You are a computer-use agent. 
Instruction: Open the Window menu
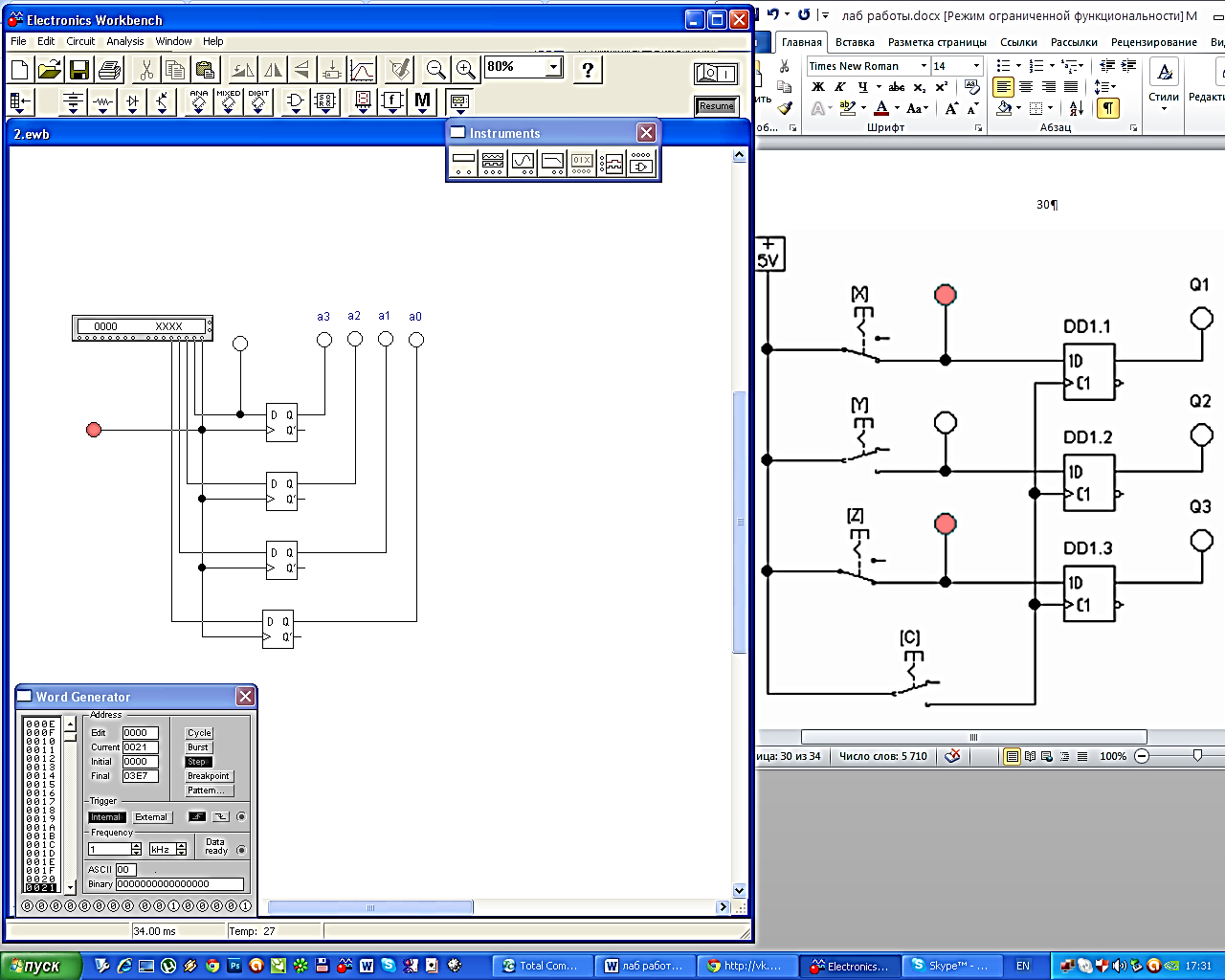pos(173,41)
